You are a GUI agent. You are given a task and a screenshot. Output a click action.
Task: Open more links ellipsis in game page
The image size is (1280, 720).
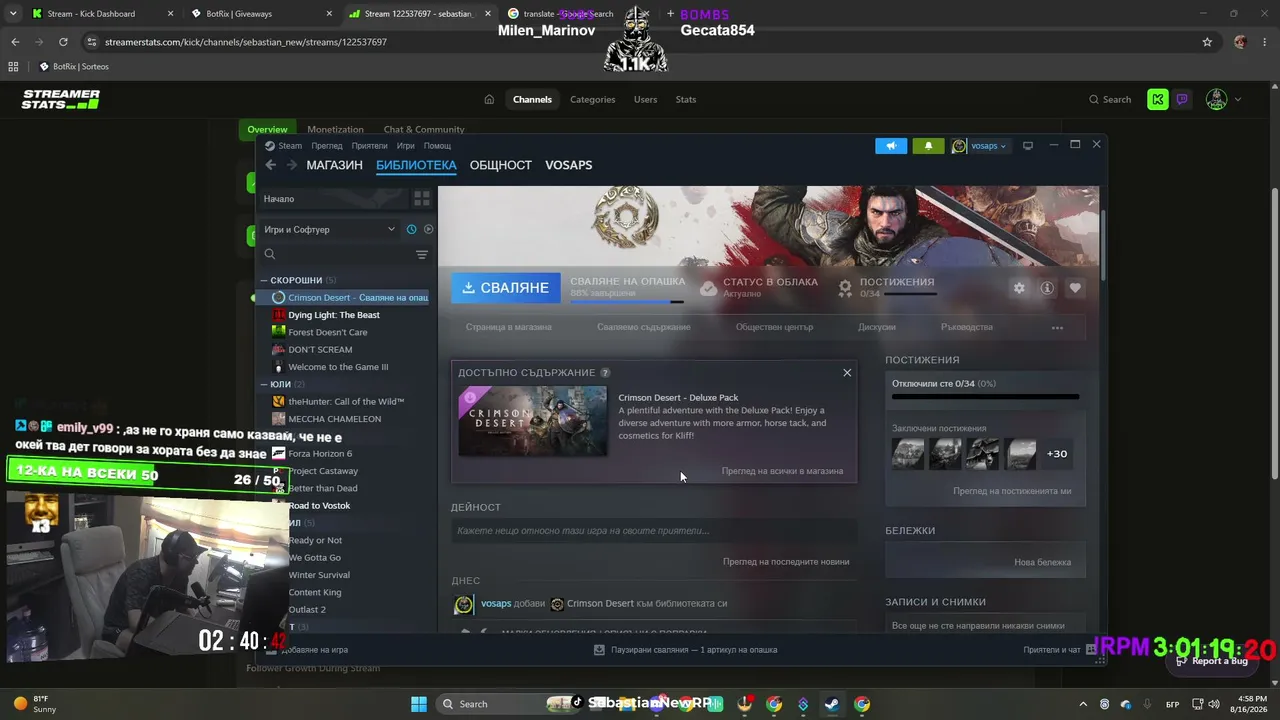coord(1057,328)
